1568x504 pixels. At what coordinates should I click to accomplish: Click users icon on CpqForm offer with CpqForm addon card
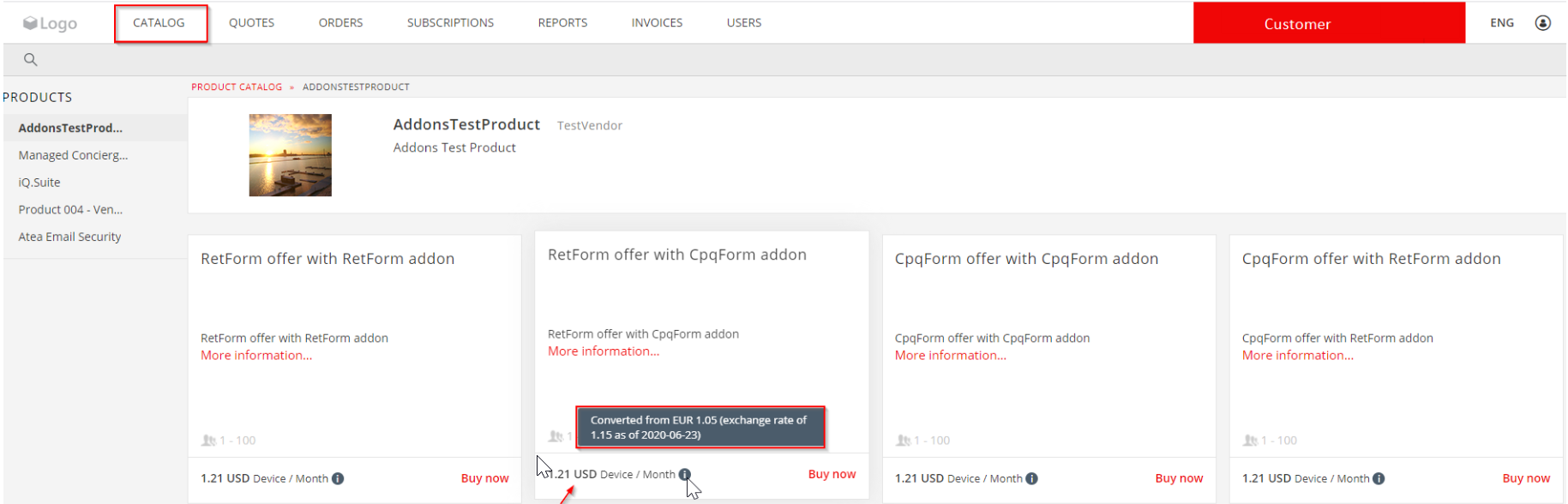[x=903, y=440]
